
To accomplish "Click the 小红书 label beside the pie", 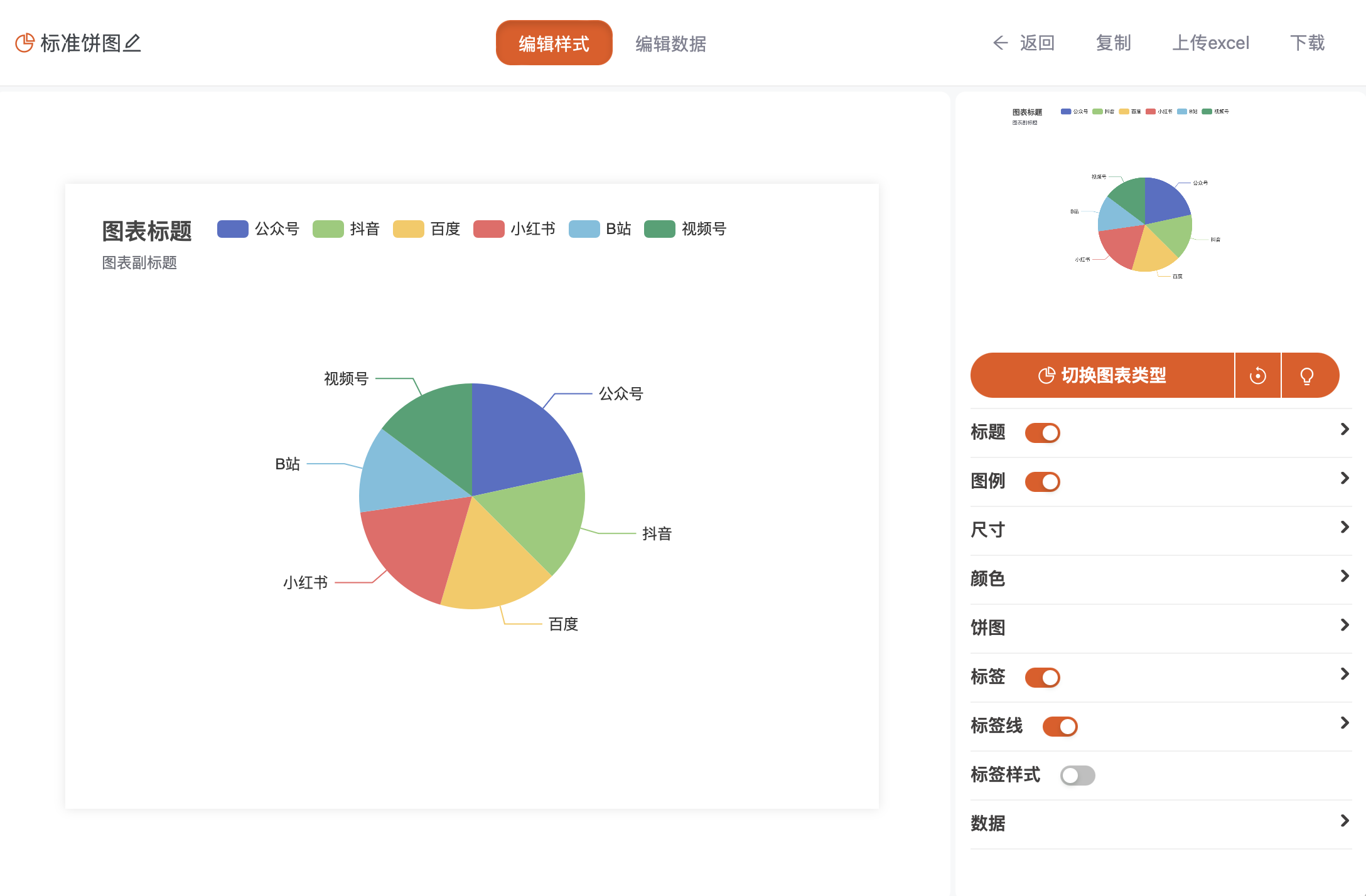I will coord(305,582).
